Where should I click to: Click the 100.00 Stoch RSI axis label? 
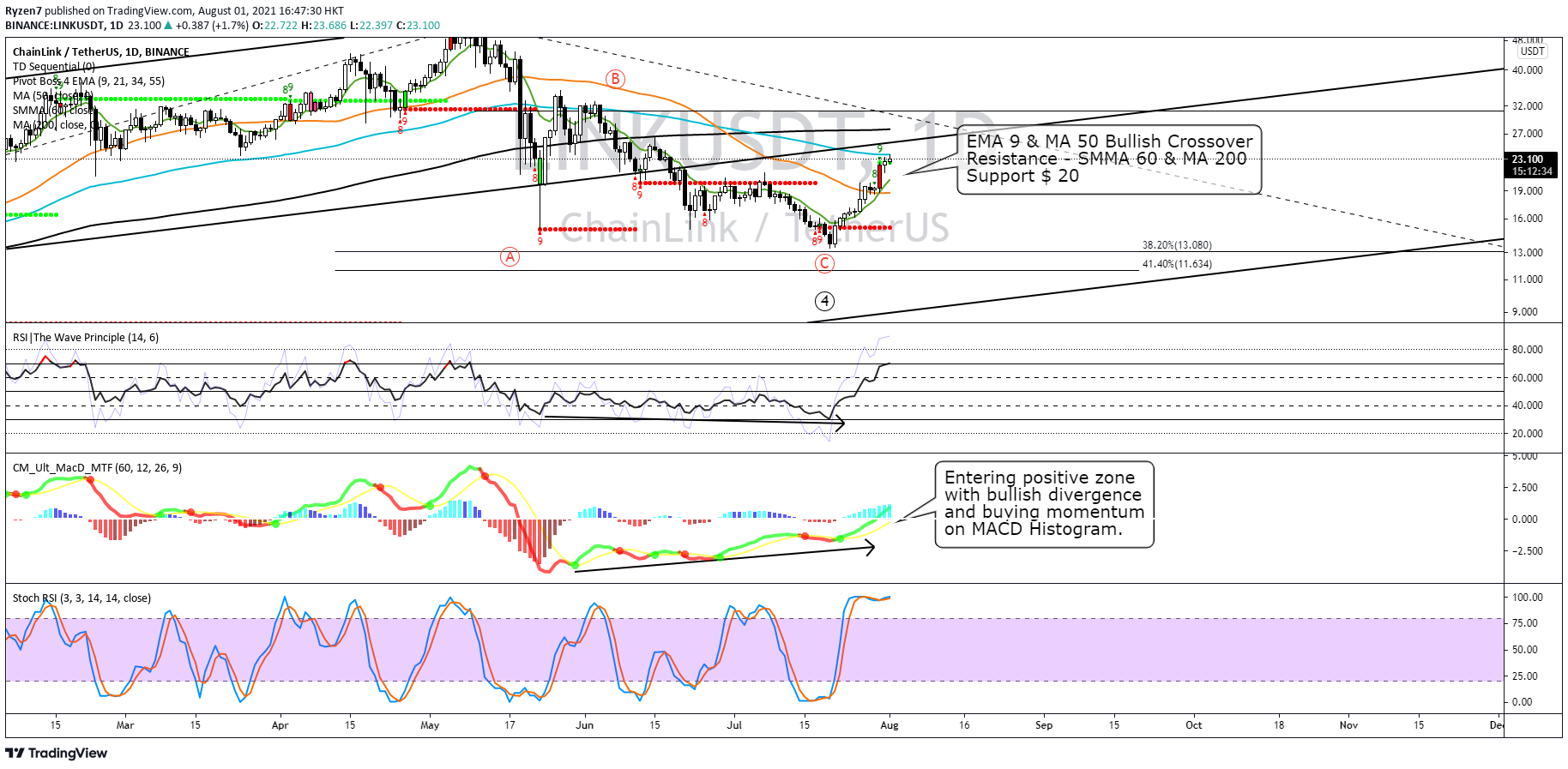point(1527,598)
